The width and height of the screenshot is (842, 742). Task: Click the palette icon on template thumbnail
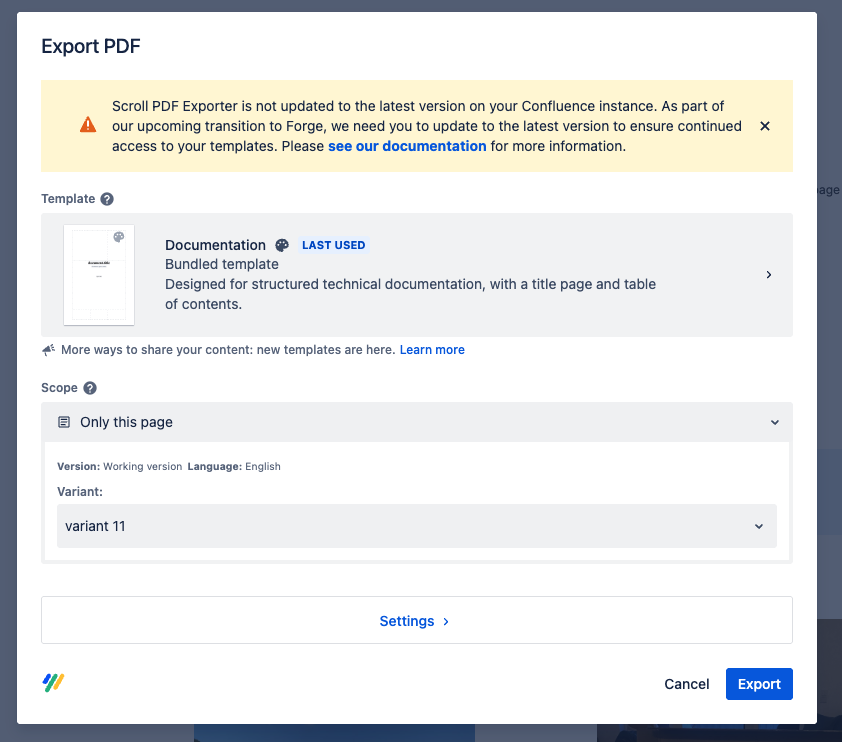pyautogui.click(x=119, y=238)
